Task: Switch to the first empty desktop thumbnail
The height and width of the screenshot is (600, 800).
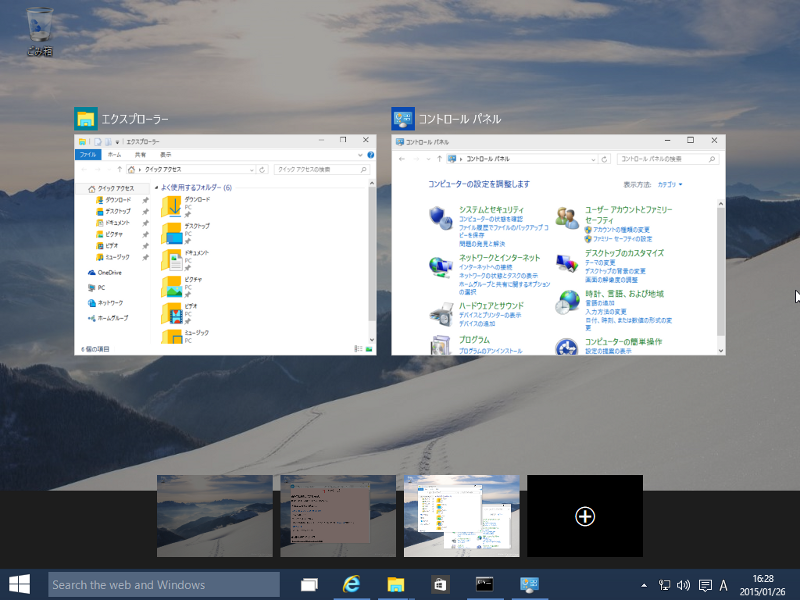Action: click(215, 516)
